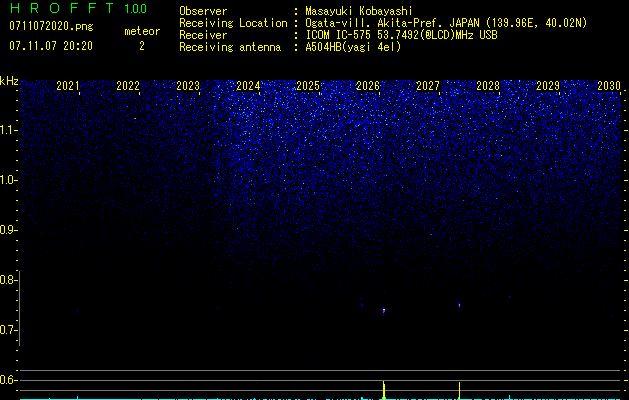Click the 2028 time axis marker
Viewport: 629px width, 400px height.
click(488, 85)
